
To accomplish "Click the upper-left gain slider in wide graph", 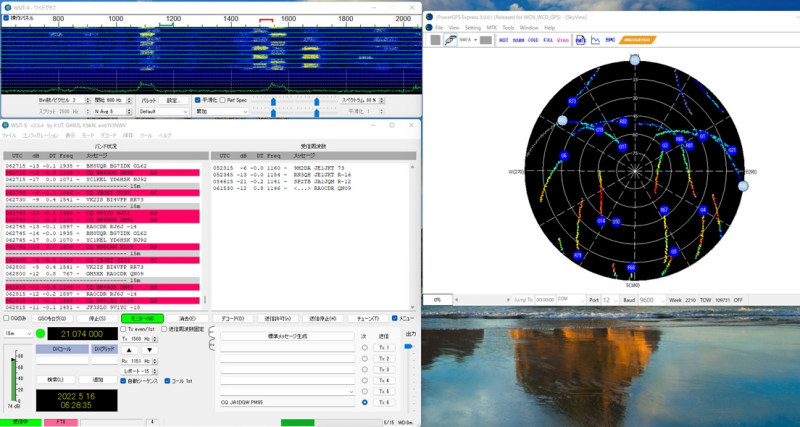I will pyautogui.click(x=273, y=102).
